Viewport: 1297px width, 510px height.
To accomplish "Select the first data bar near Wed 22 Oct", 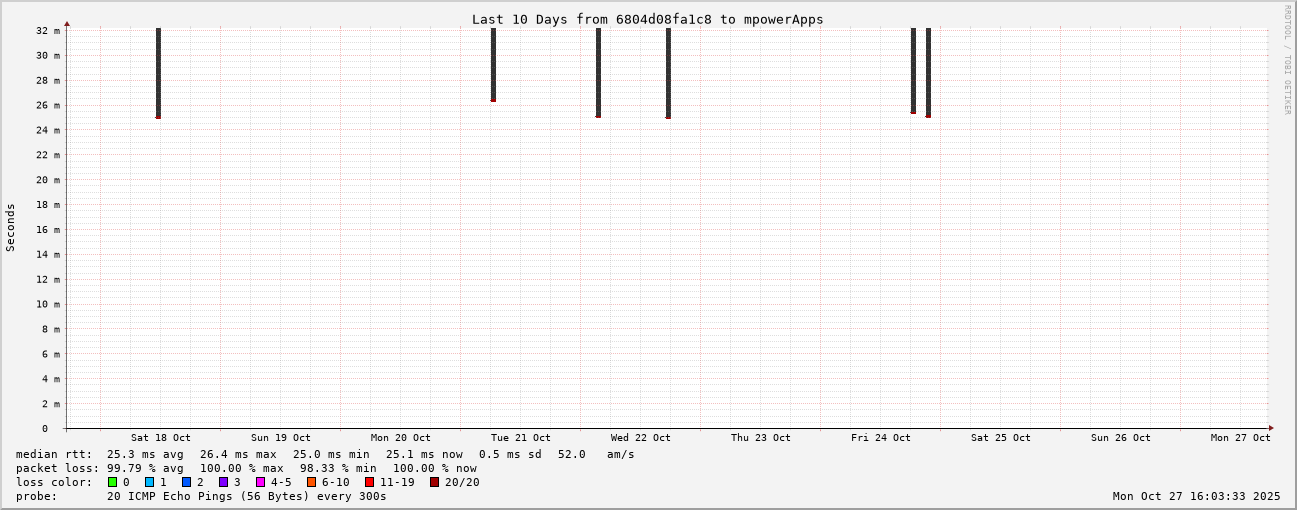I will pyautogui.click(x=598, y=72).
